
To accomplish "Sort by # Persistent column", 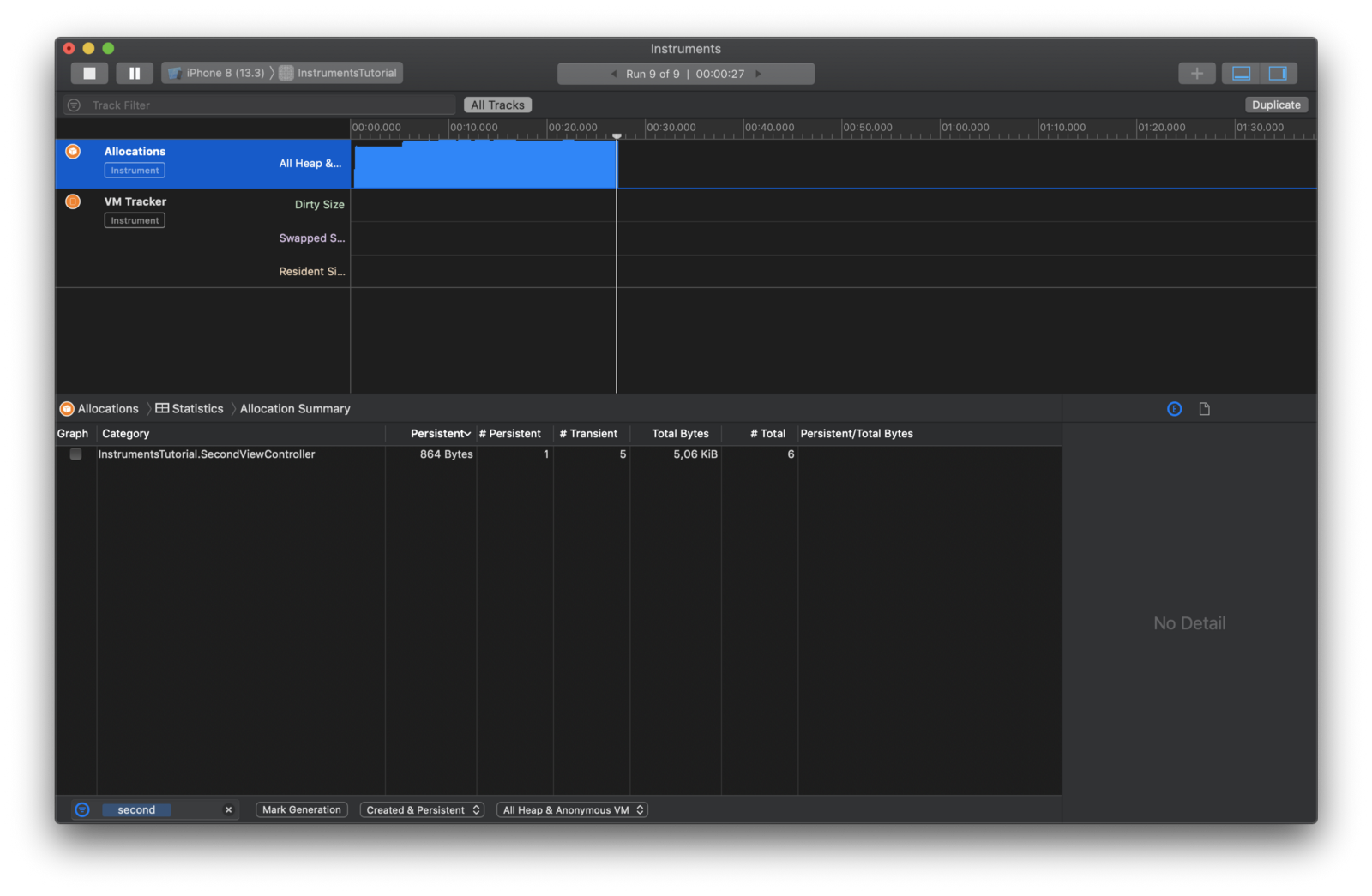I will 514,434.
